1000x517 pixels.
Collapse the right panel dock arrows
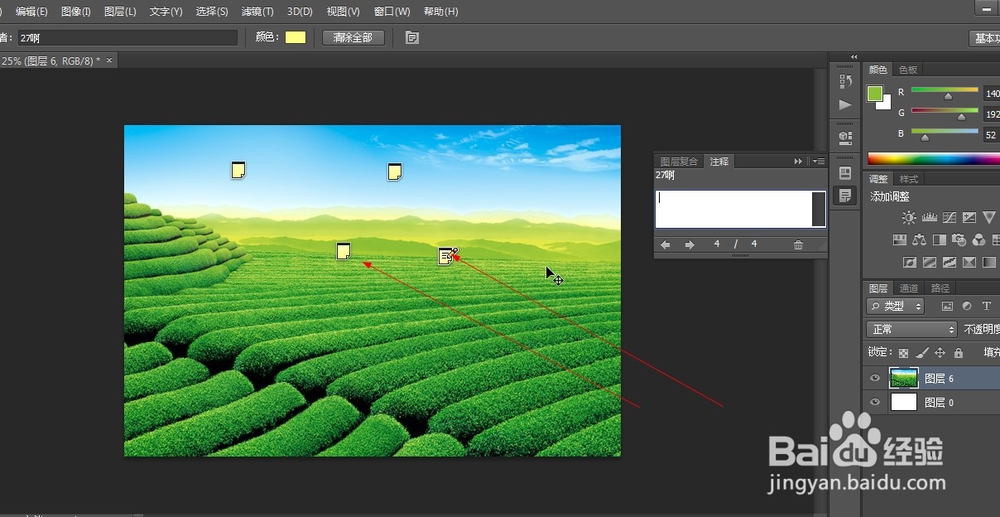tap(854, 57)
